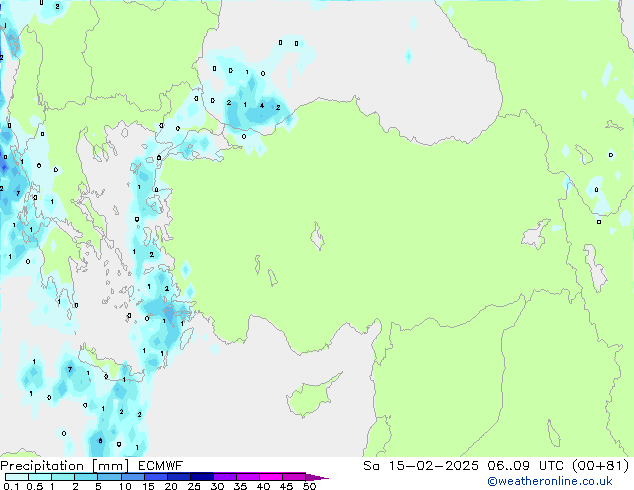Image resolution: width=634 pixels, height=490 pixels.
Task: Click the 50 label on the legend scale
Action: tap(309, 486)
